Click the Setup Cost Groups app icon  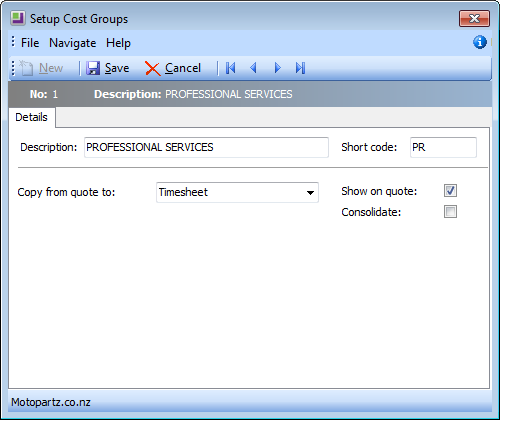click(18, 18)
